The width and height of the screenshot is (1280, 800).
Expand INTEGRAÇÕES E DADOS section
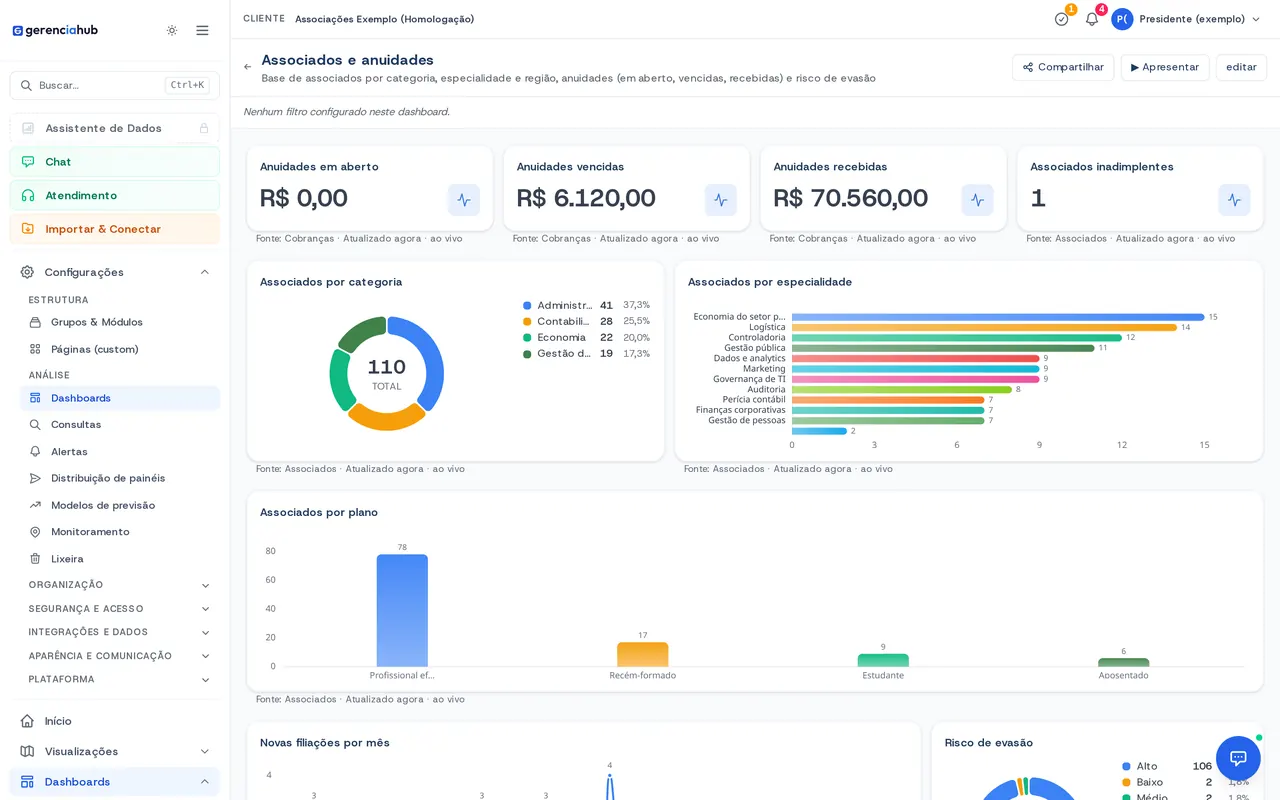click(120, 632)
